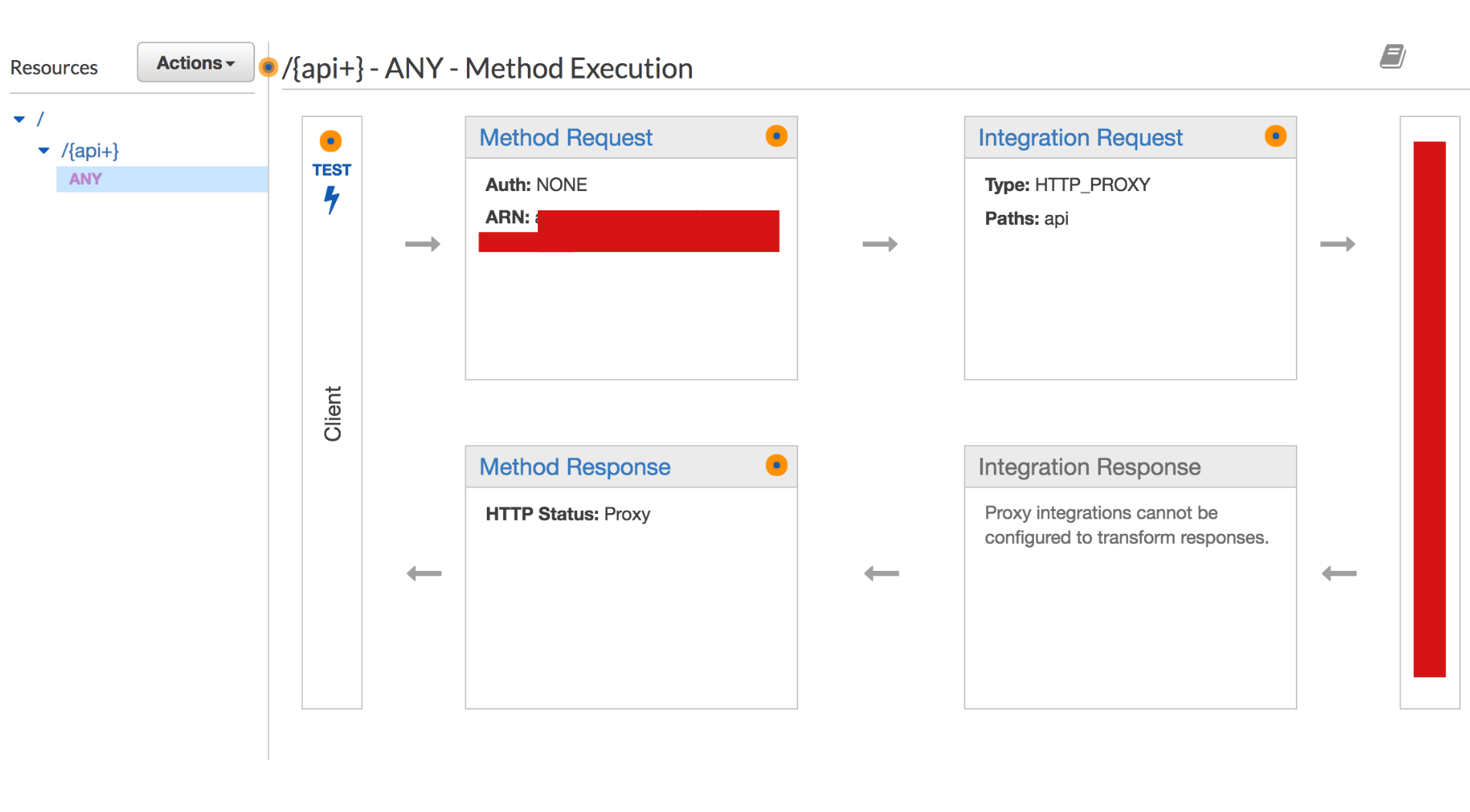Open the Integration Request settings
The height and width of the screenshot is (812, 1470).
[1079, 138]
